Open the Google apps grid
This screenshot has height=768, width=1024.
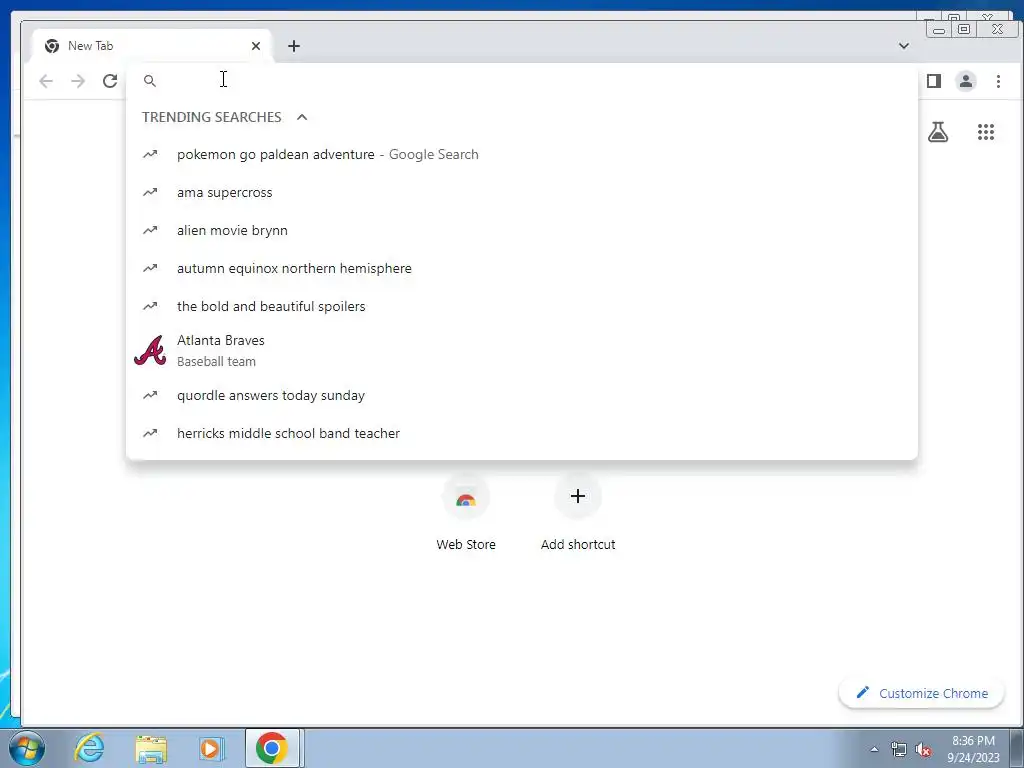coord(985,133)
